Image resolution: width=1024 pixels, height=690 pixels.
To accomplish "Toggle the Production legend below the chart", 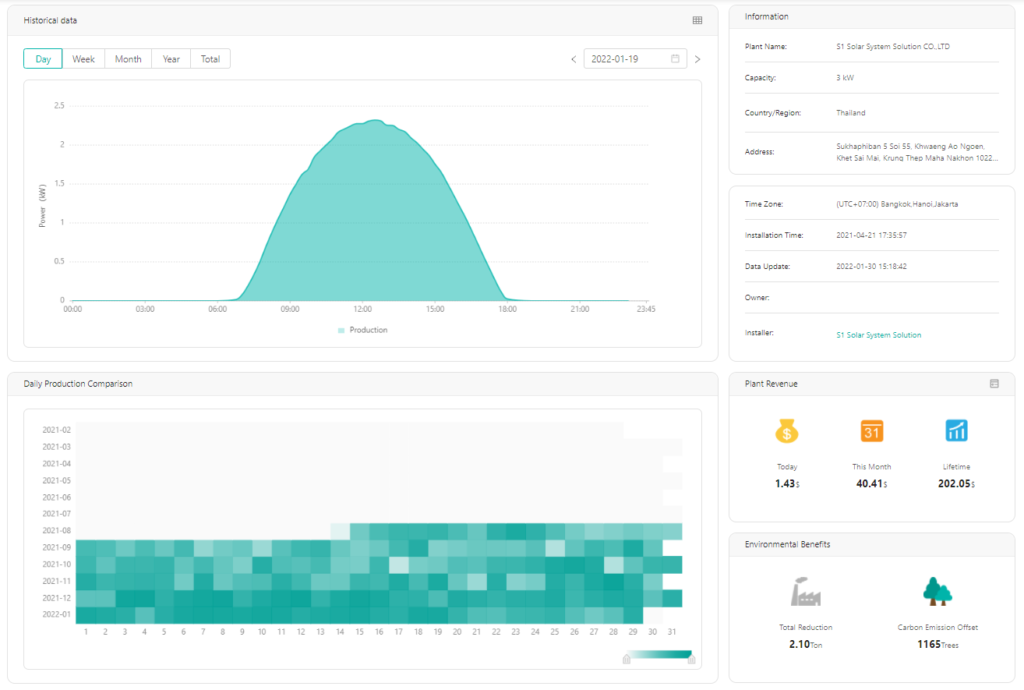I will point(360,330).
